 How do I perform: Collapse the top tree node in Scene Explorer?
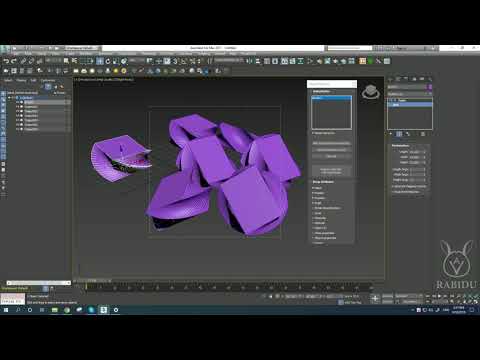point(9,98)
